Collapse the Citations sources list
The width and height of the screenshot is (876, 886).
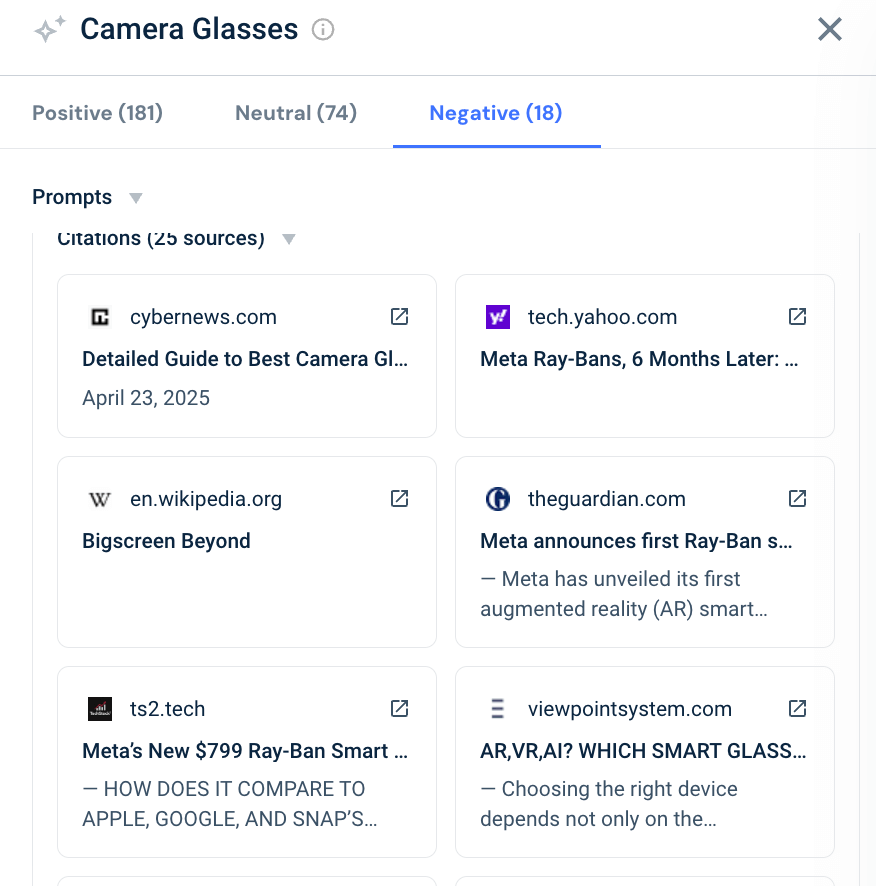pyautogui.click(x=288, y=238)
